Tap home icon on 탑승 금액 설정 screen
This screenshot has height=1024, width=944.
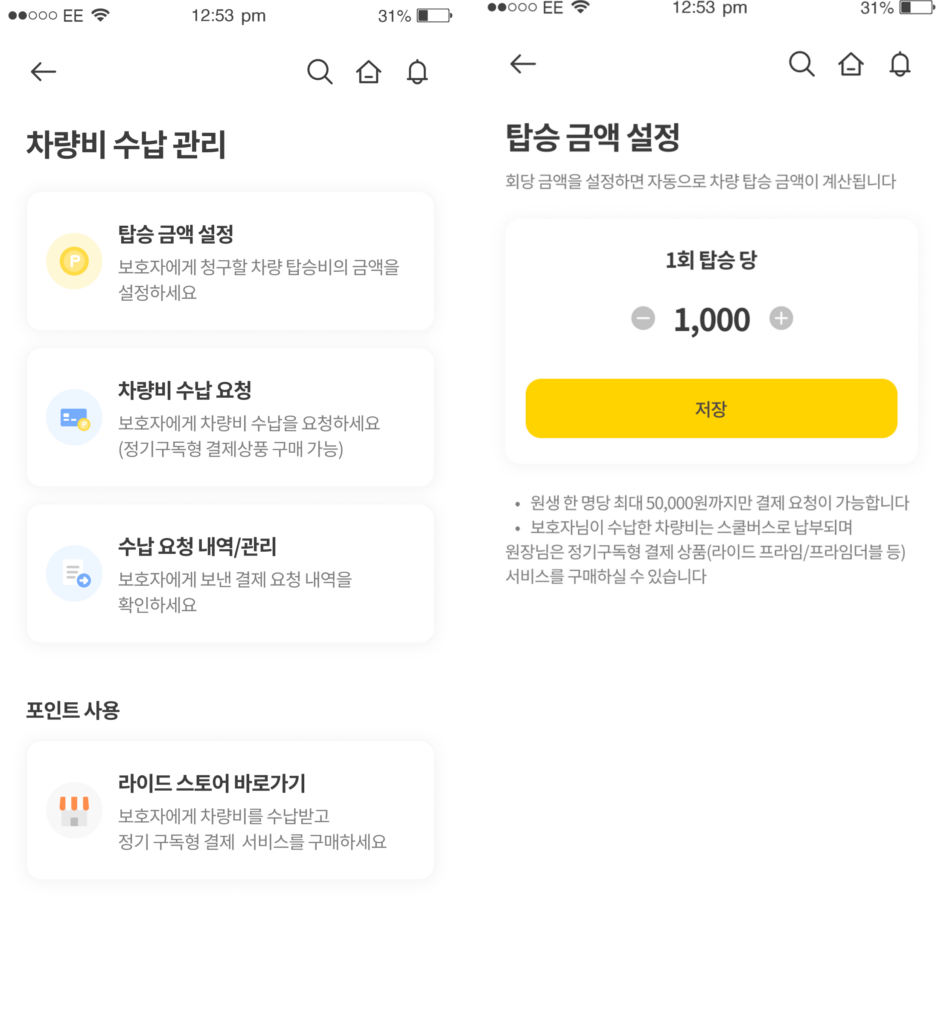(850, 64)
